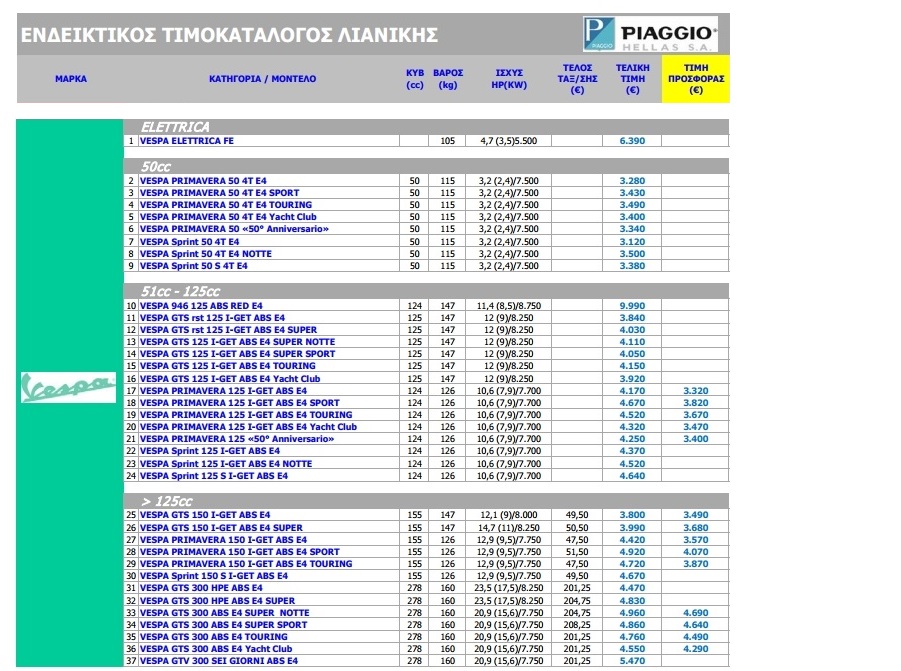
Task: Select VESPA GTS 125 I-GET ABS E4 TOURING
Action: pos(228,366)
